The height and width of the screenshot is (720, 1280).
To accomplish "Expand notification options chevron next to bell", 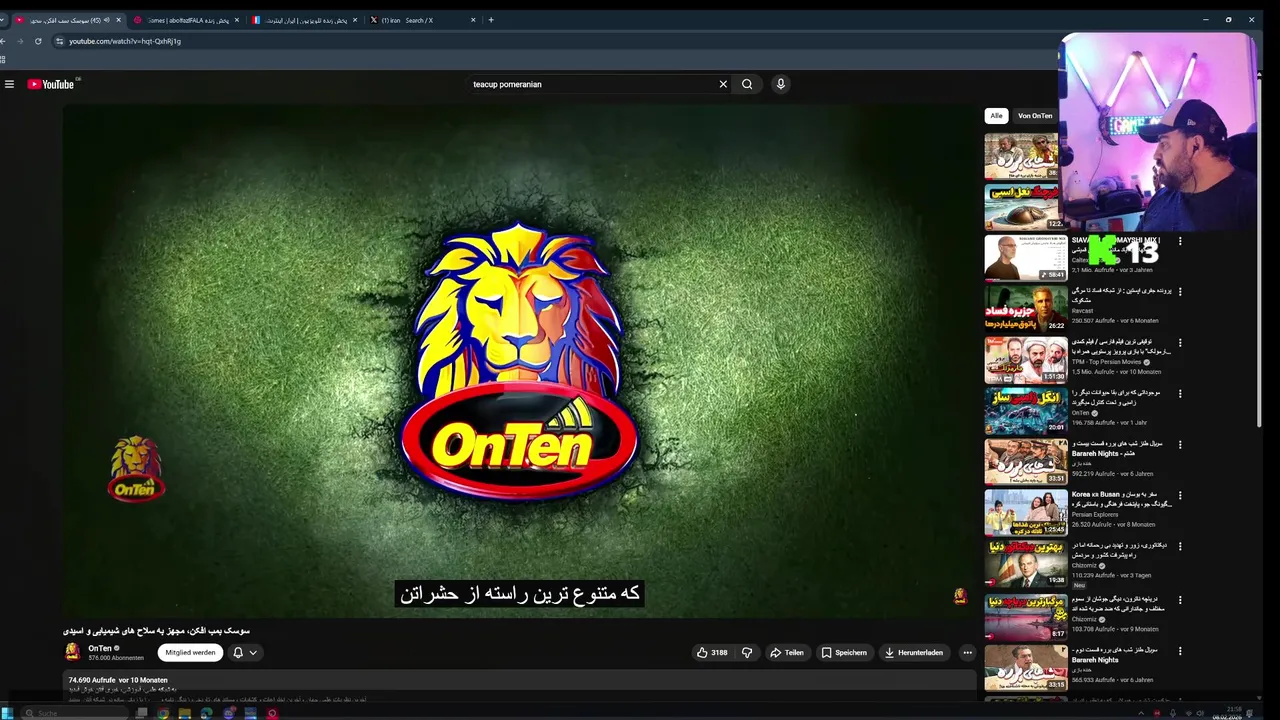I will pyautogui.click(x=253, y=652).
